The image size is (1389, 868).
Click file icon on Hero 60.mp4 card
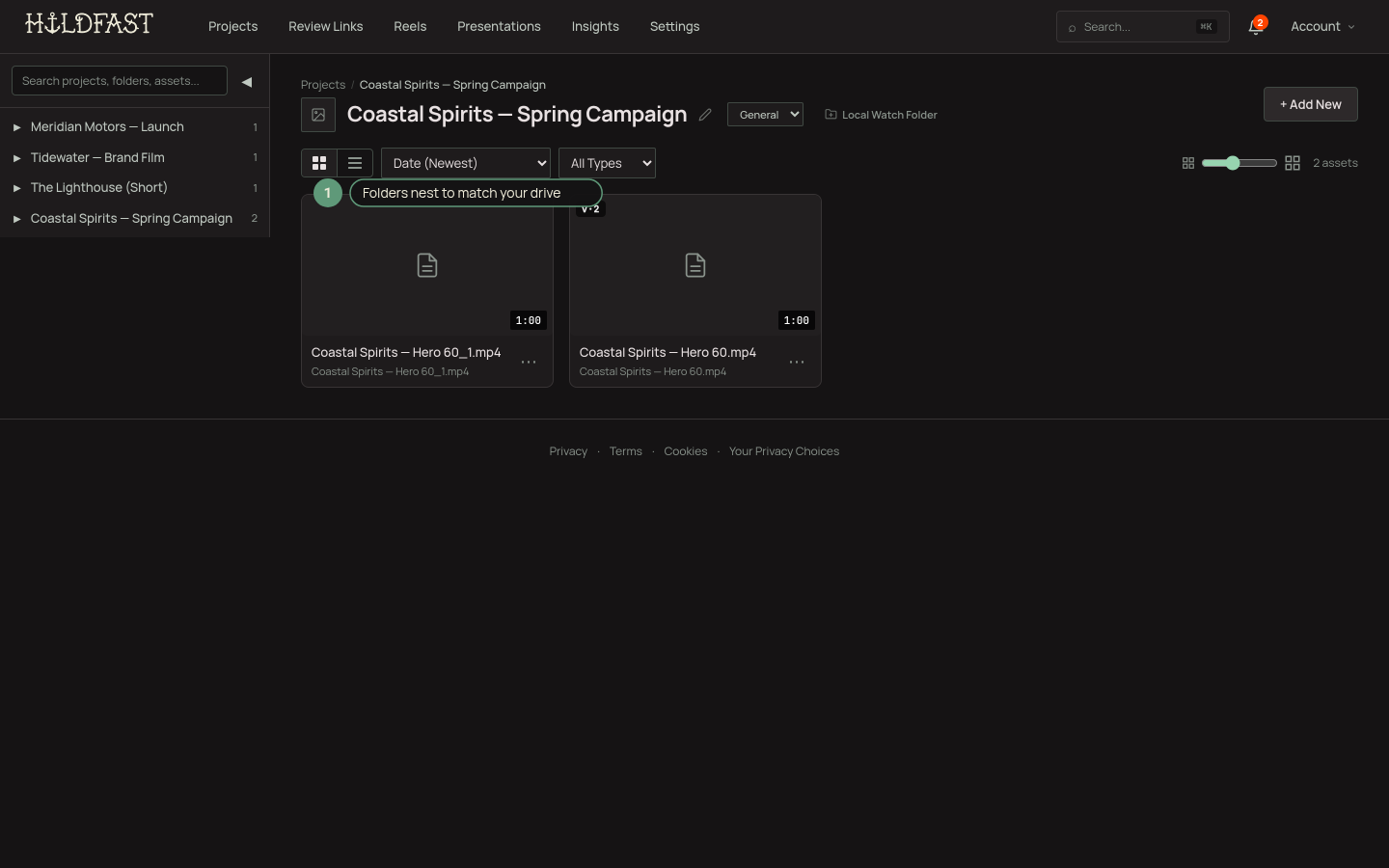click(695, 265)
